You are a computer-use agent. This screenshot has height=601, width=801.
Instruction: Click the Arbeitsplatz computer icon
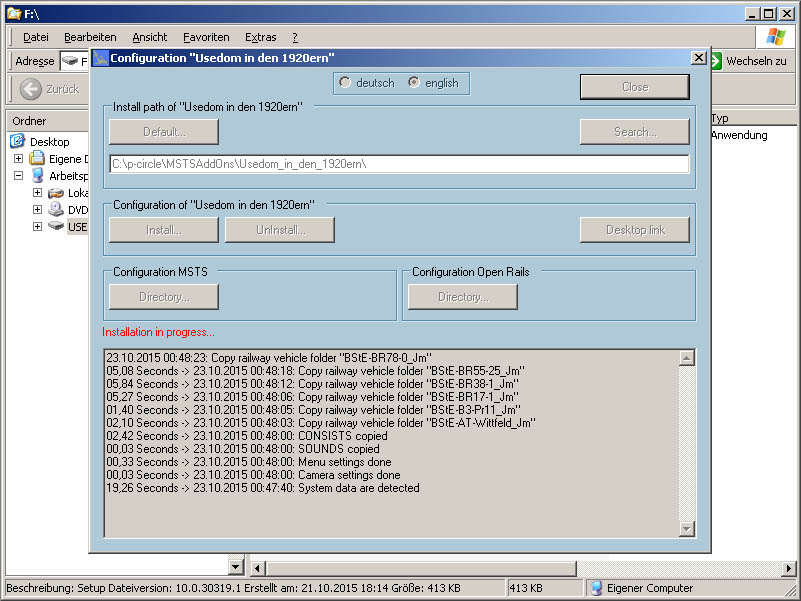coord(37,176)
